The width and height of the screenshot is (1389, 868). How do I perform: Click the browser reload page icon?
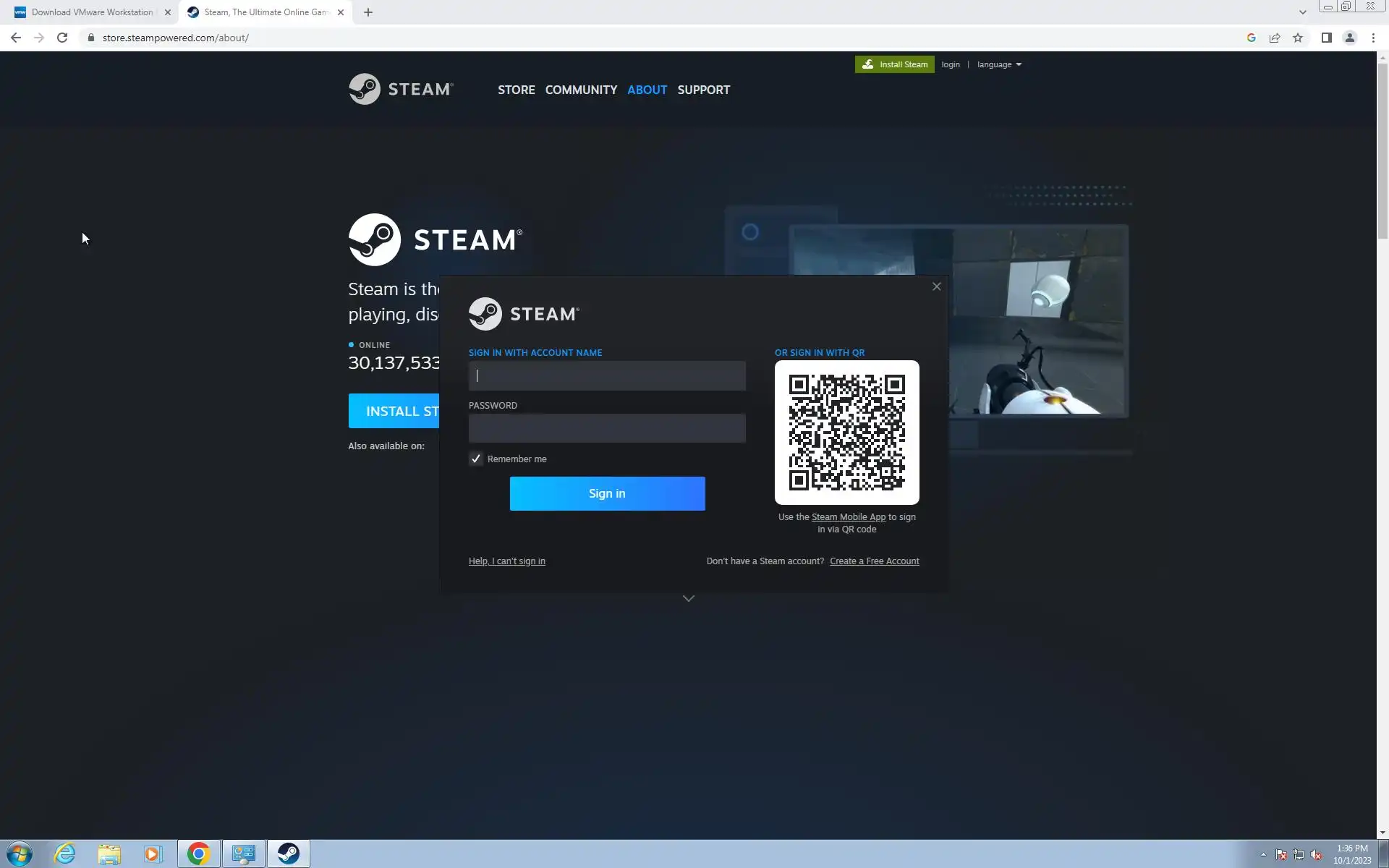tap(62, 38)
